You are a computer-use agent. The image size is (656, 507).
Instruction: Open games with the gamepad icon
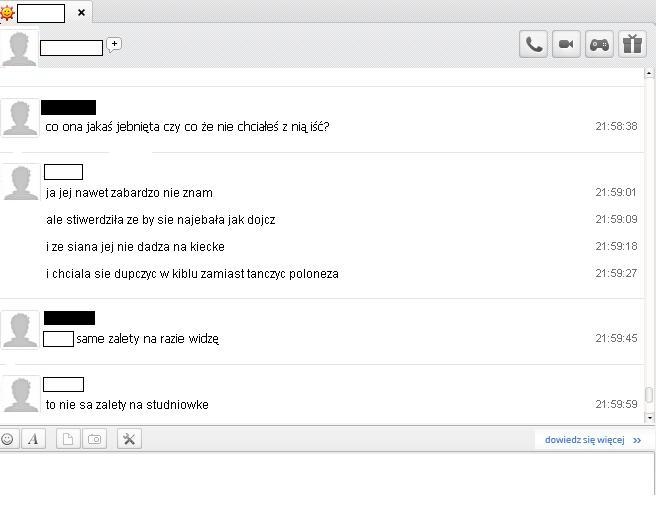pyautogui.click(x=599, y=44)
